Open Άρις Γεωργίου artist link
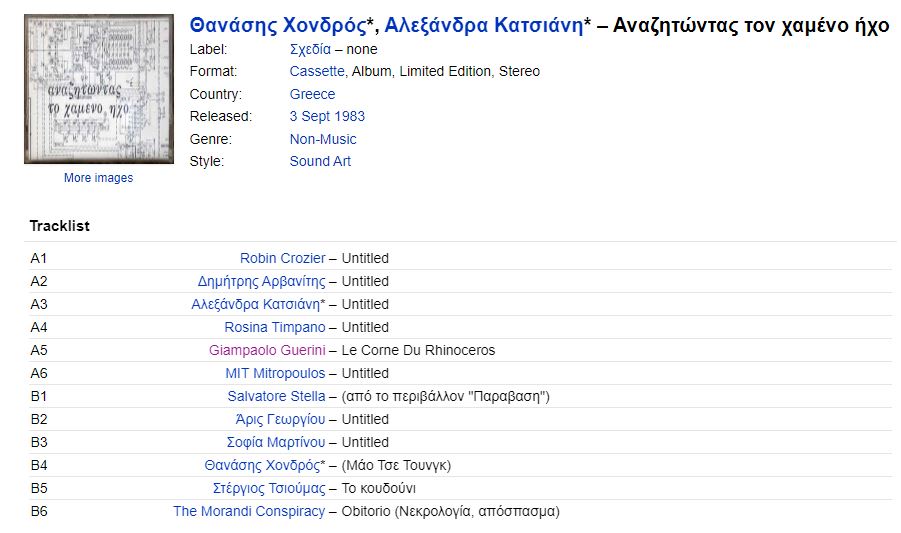 [x=280, y=419]
